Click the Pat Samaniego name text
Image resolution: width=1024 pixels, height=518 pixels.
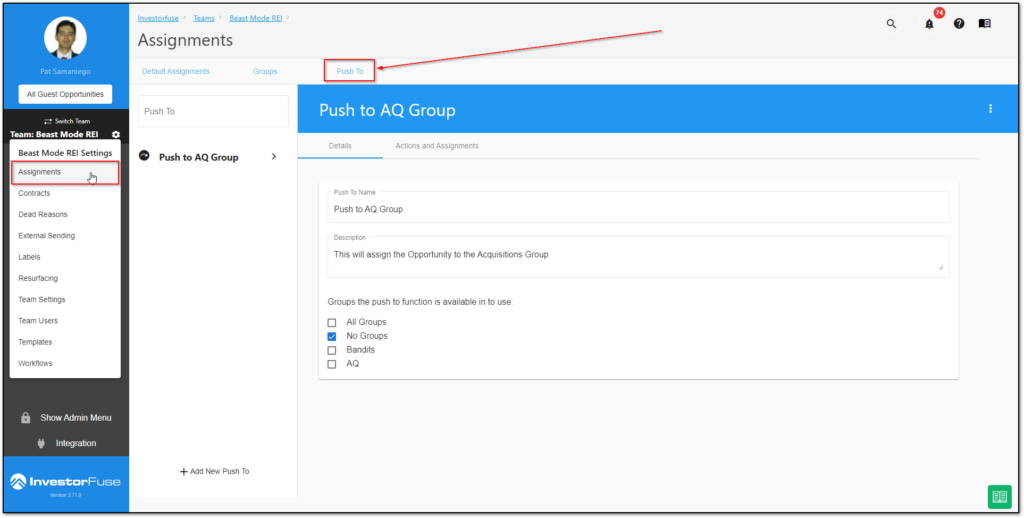[x=65, y=71]
